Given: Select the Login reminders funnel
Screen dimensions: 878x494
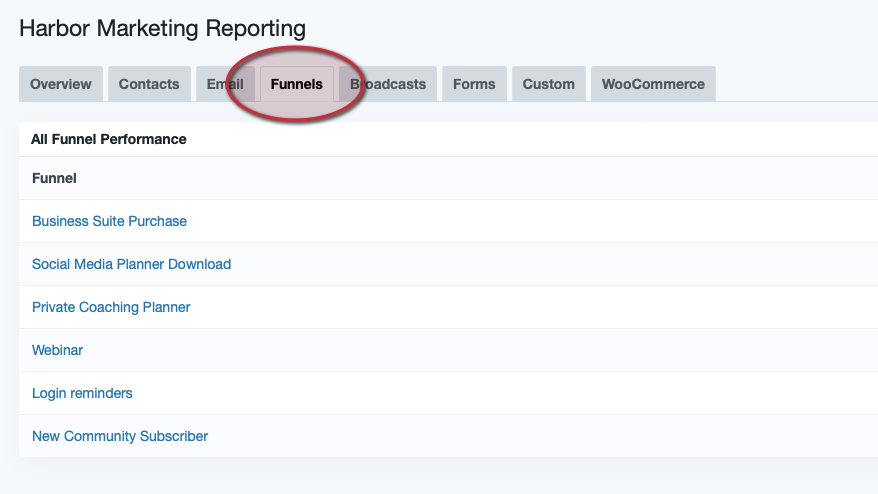Looking at the screenshot, I should (x=82, y=393).
